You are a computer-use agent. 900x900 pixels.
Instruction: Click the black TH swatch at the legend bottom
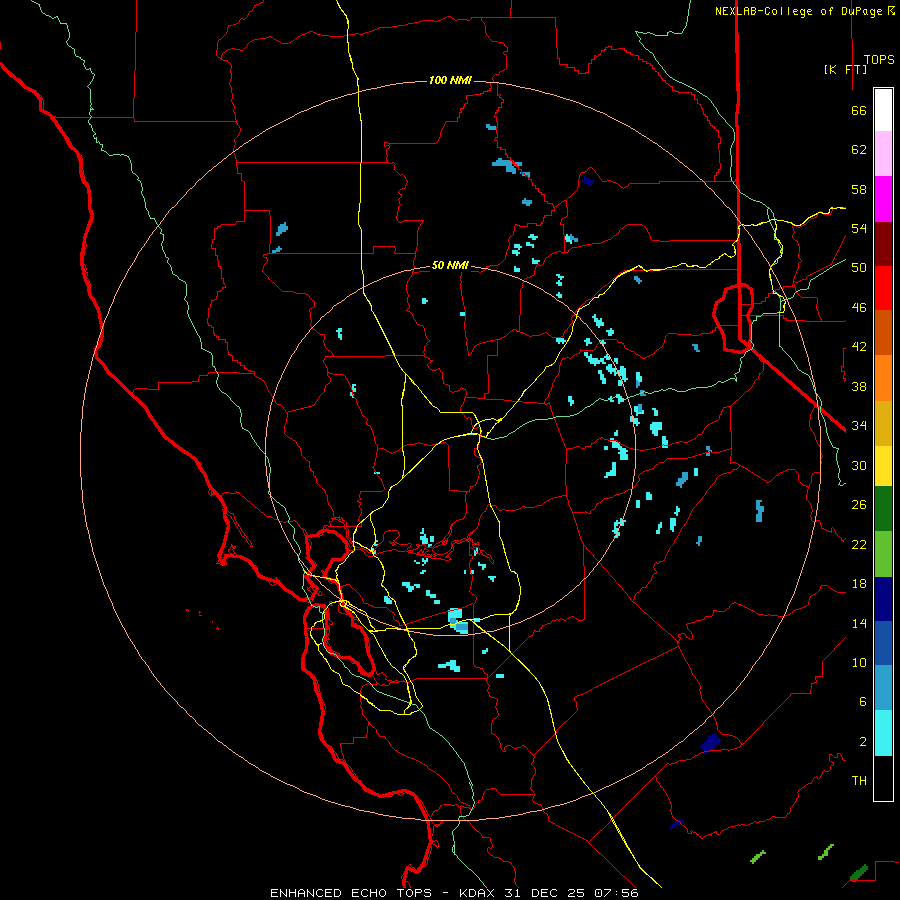pyautogui.click(x=883, y=778)
